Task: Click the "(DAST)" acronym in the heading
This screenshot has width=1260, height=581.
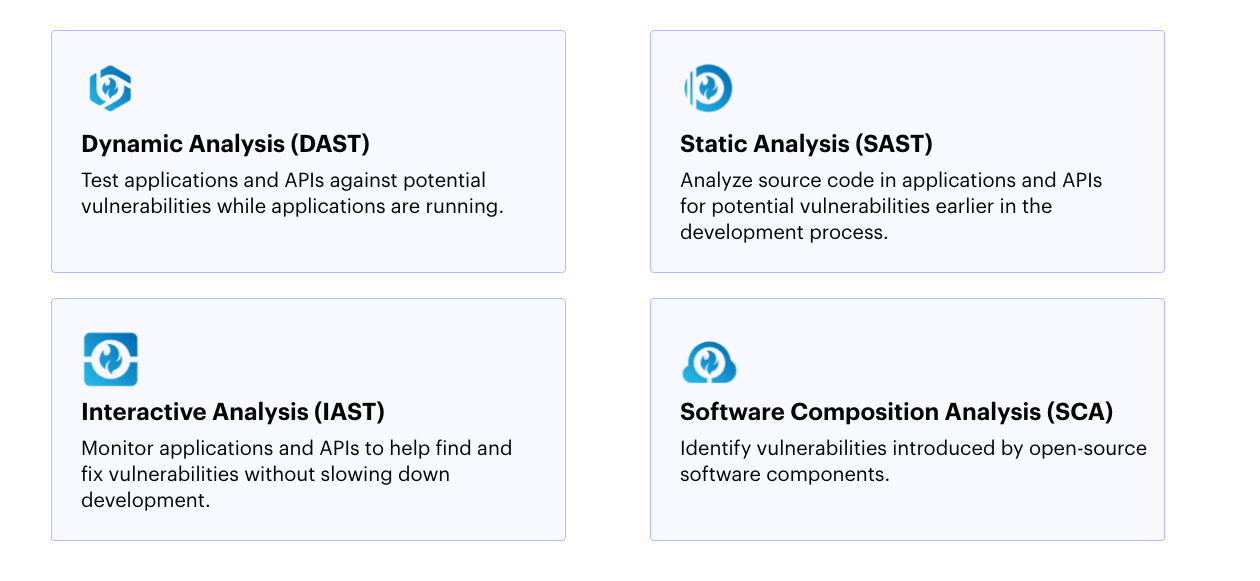Action: pos(330,144)
